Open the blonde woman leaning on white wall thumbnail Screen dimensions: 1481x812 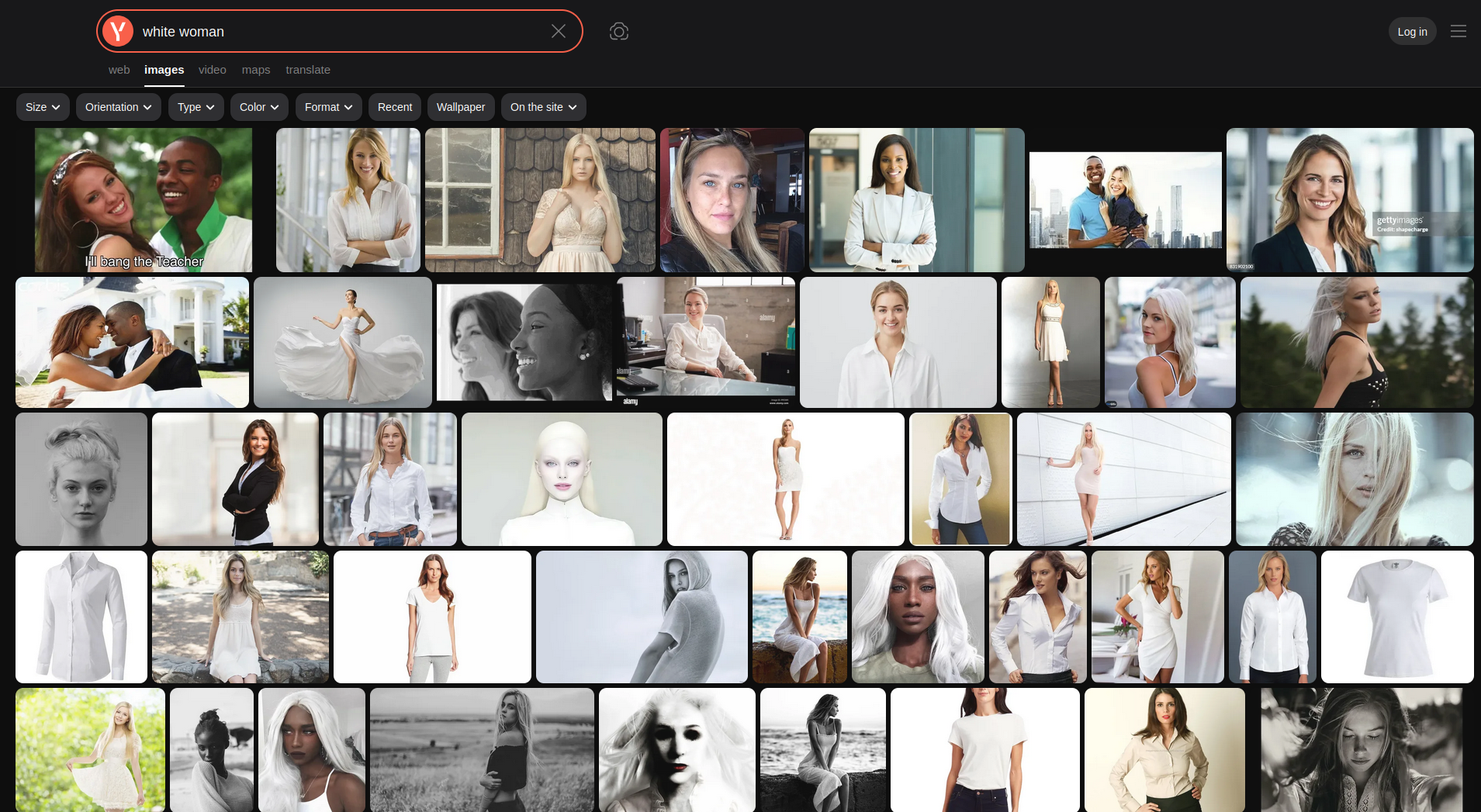[1124, 479]
